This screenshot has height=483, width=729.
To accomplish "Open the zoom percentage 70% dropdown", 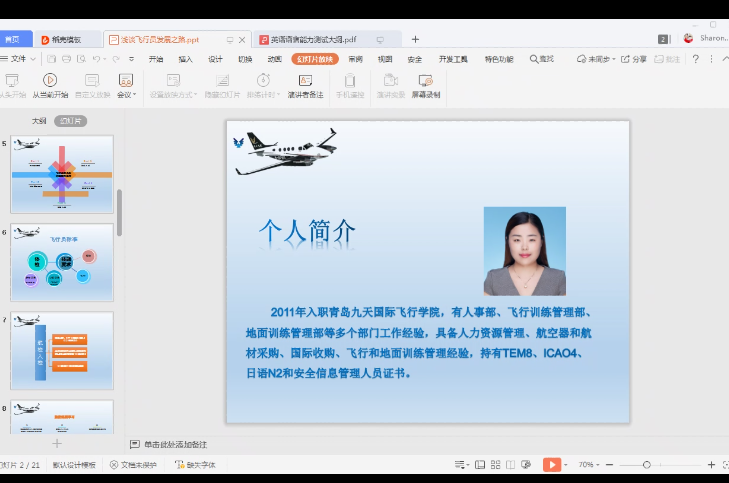I will (x=589, y=465).
